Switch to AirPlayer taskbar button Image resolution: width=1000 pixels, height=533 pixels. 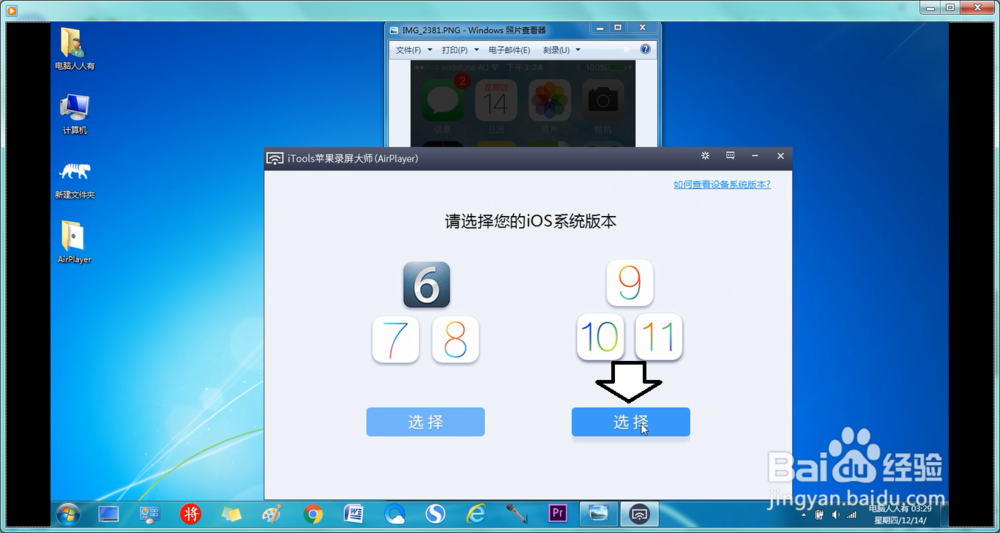pyautogui.click(x=640, y=514)
